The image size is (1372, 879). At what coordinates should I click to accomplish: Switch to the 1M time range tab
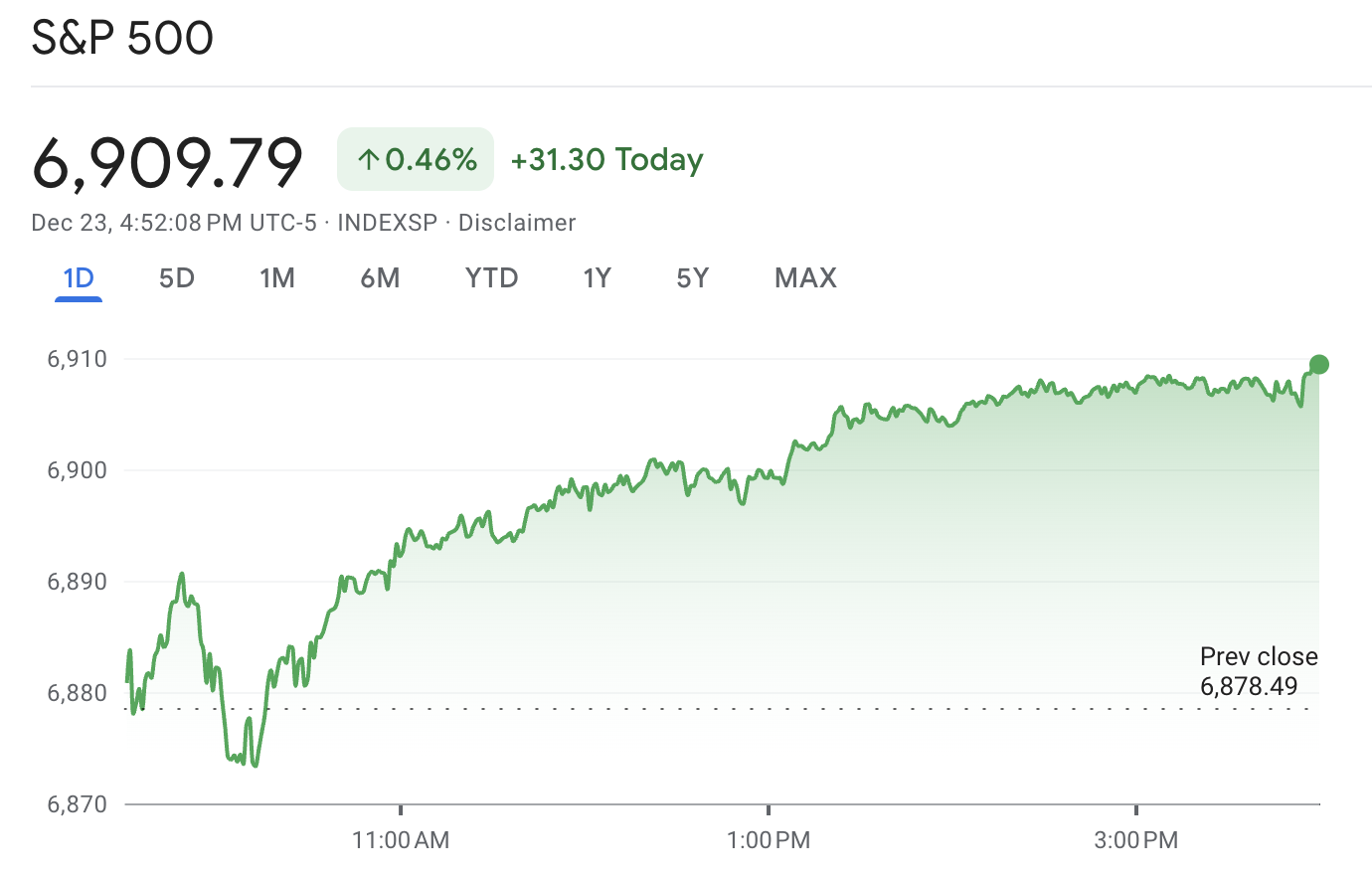pyautogui.click(x=277, y=278)
